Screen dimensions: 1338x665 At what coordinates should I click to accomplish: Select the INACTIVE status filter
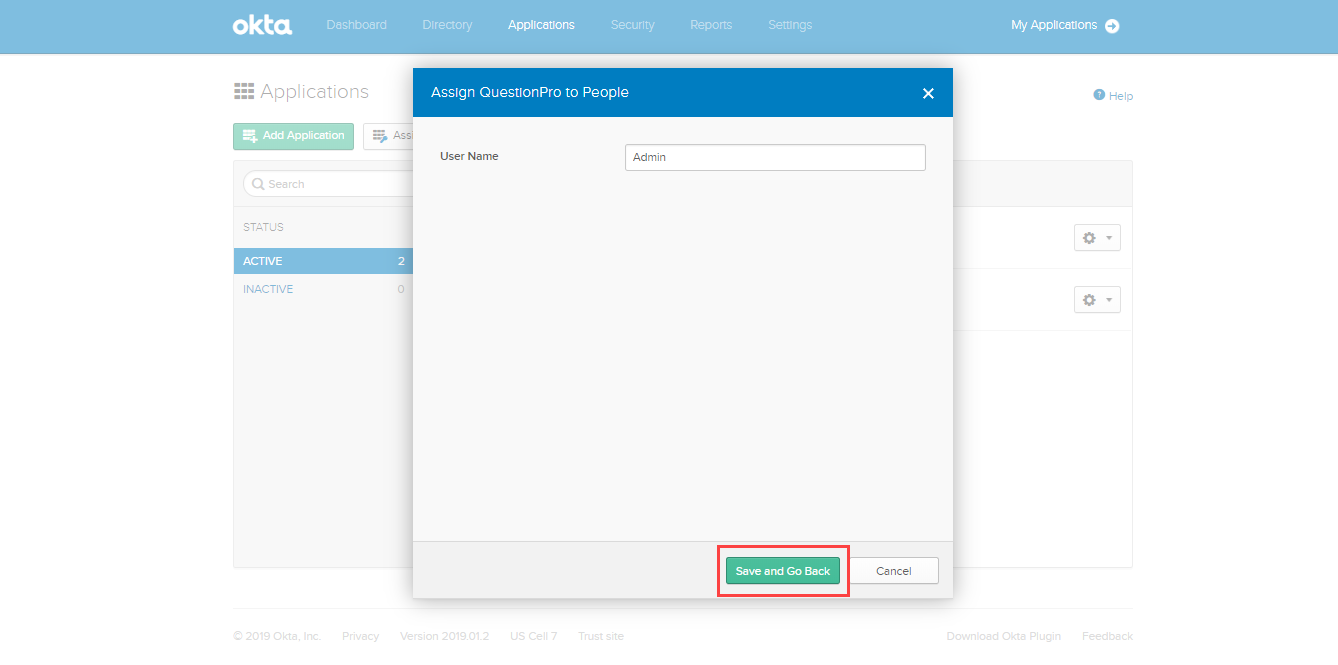pos(323,289)
